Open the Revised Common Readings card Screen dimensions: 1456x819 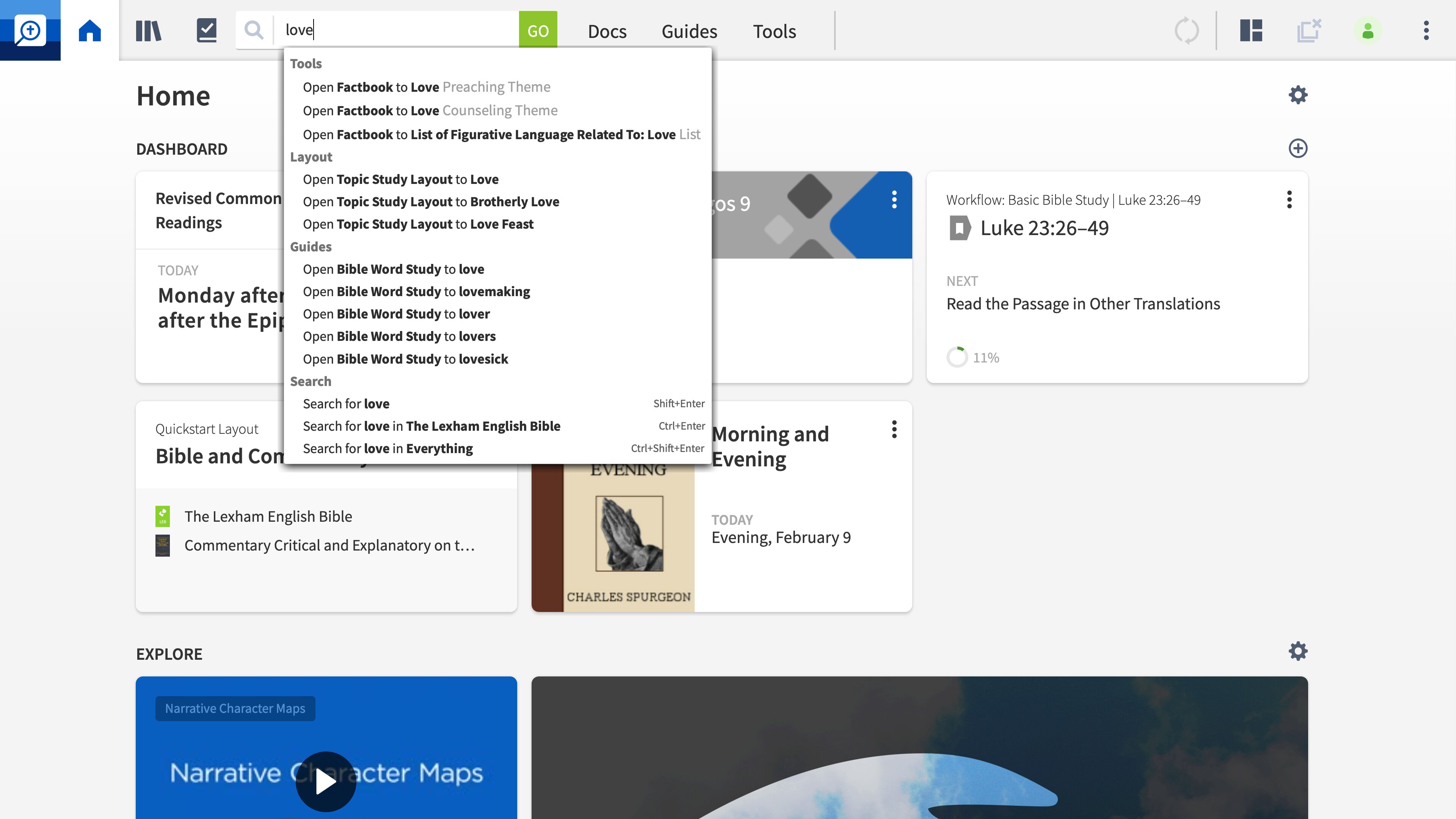click(x=218, y=210)
